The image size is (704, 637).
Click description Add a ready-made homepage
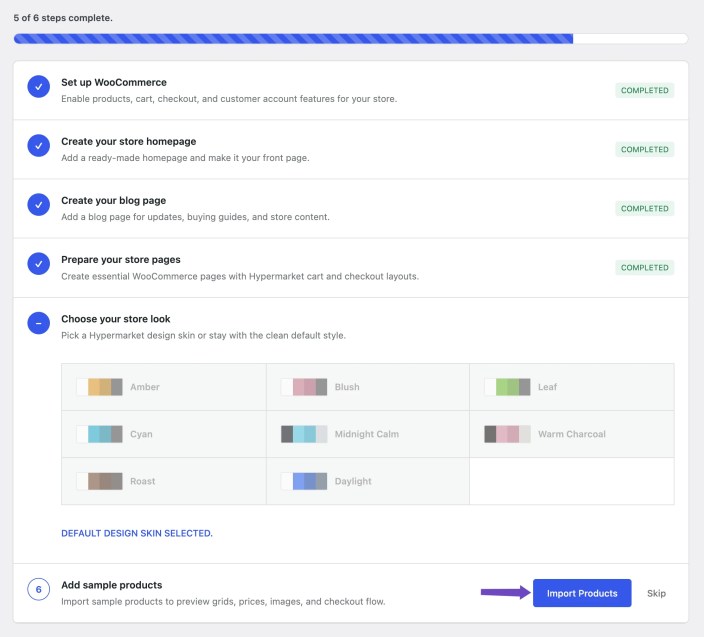pyautogui.click(x=185, y=158)
